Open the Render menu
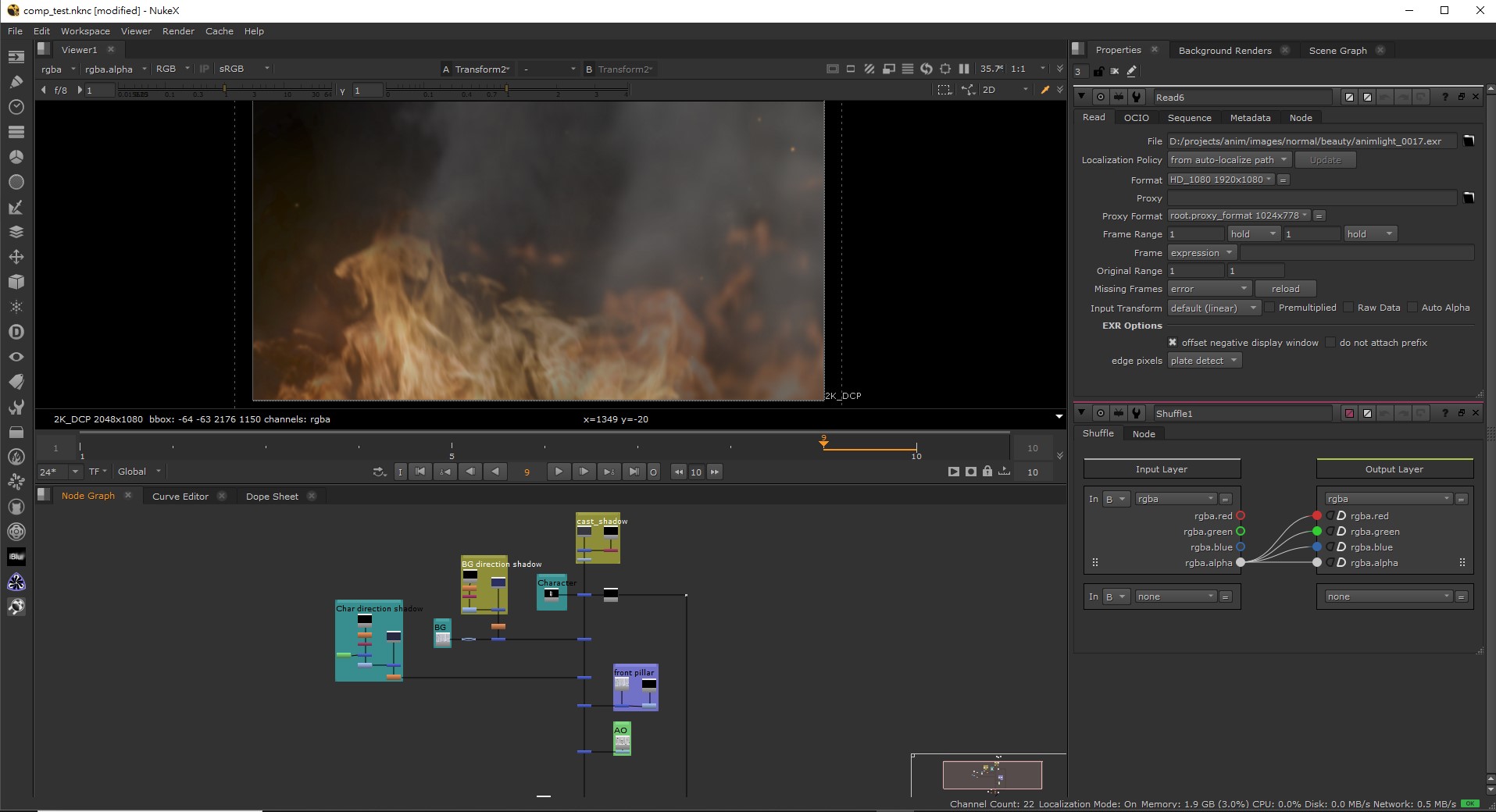This screenshot has width=1496, height=812. 178,31
